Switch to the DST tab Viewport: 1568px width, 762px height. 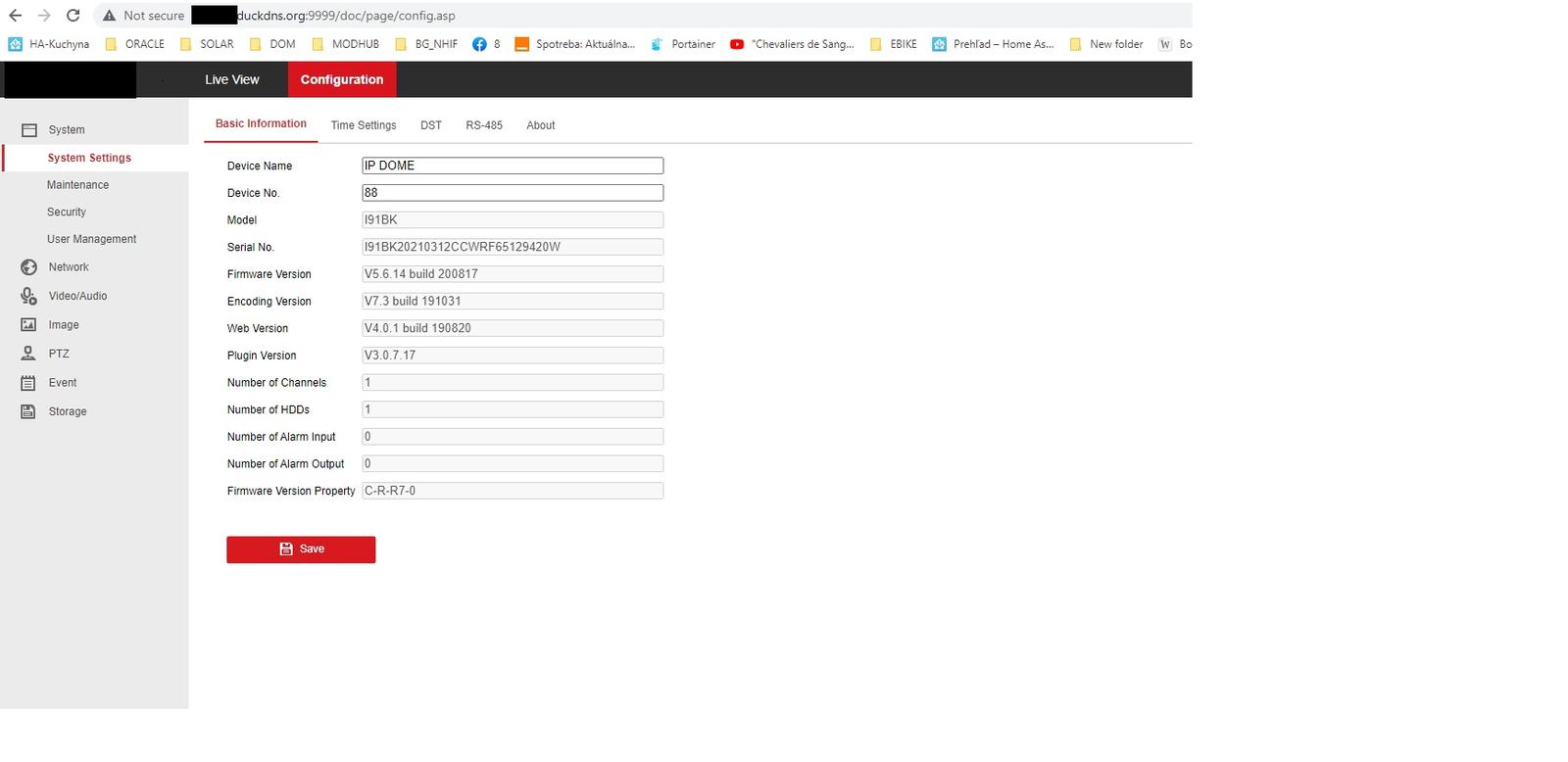tap(431, 125)
